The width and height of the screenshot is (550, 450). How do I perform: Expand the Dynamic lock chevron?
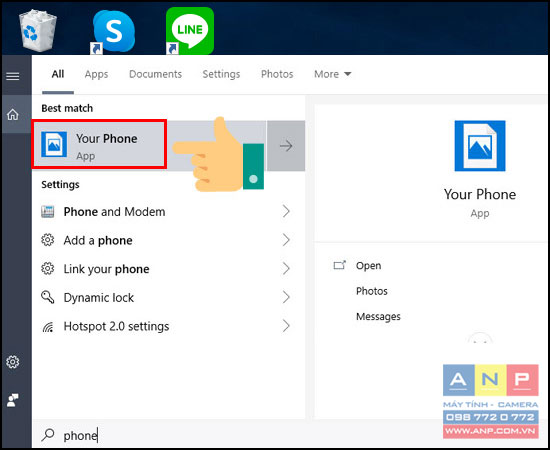pyautogui.click(x=286, y=297)
